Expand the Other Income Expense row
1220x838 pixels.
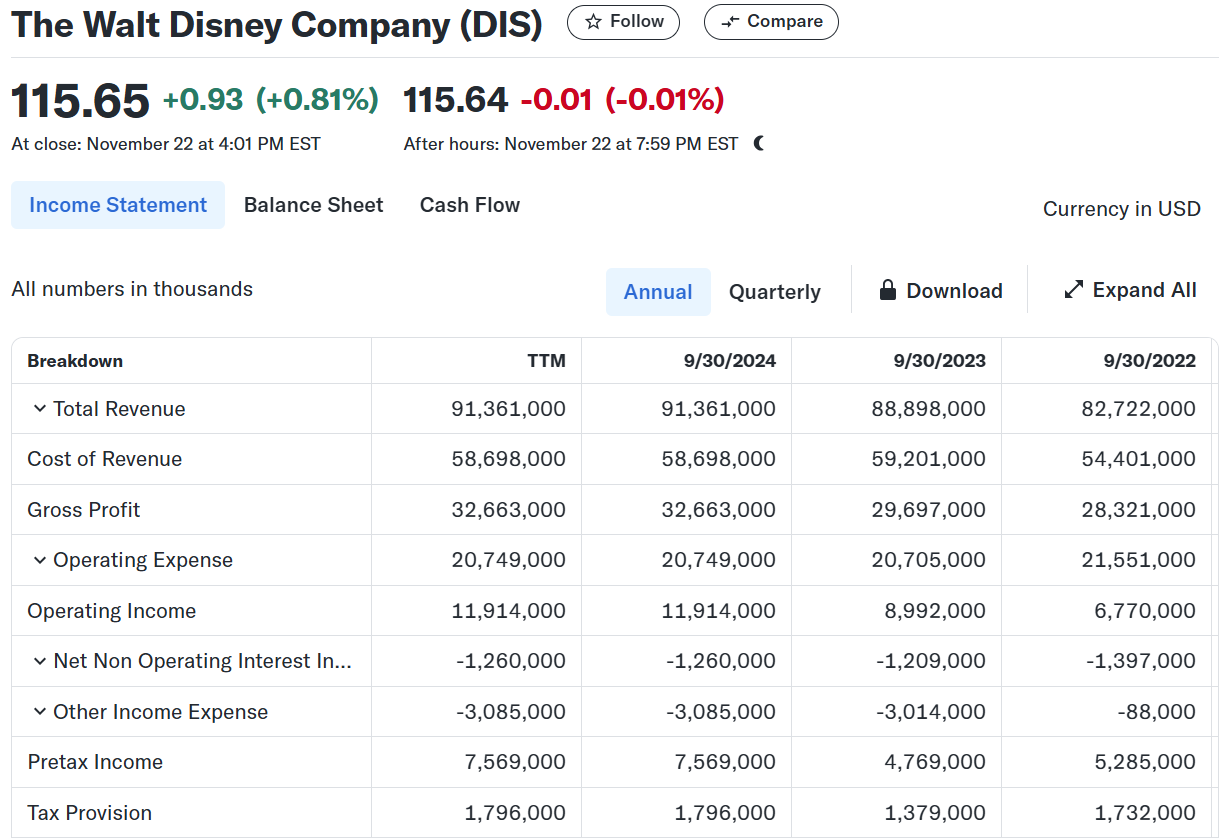tap(40, 712)
